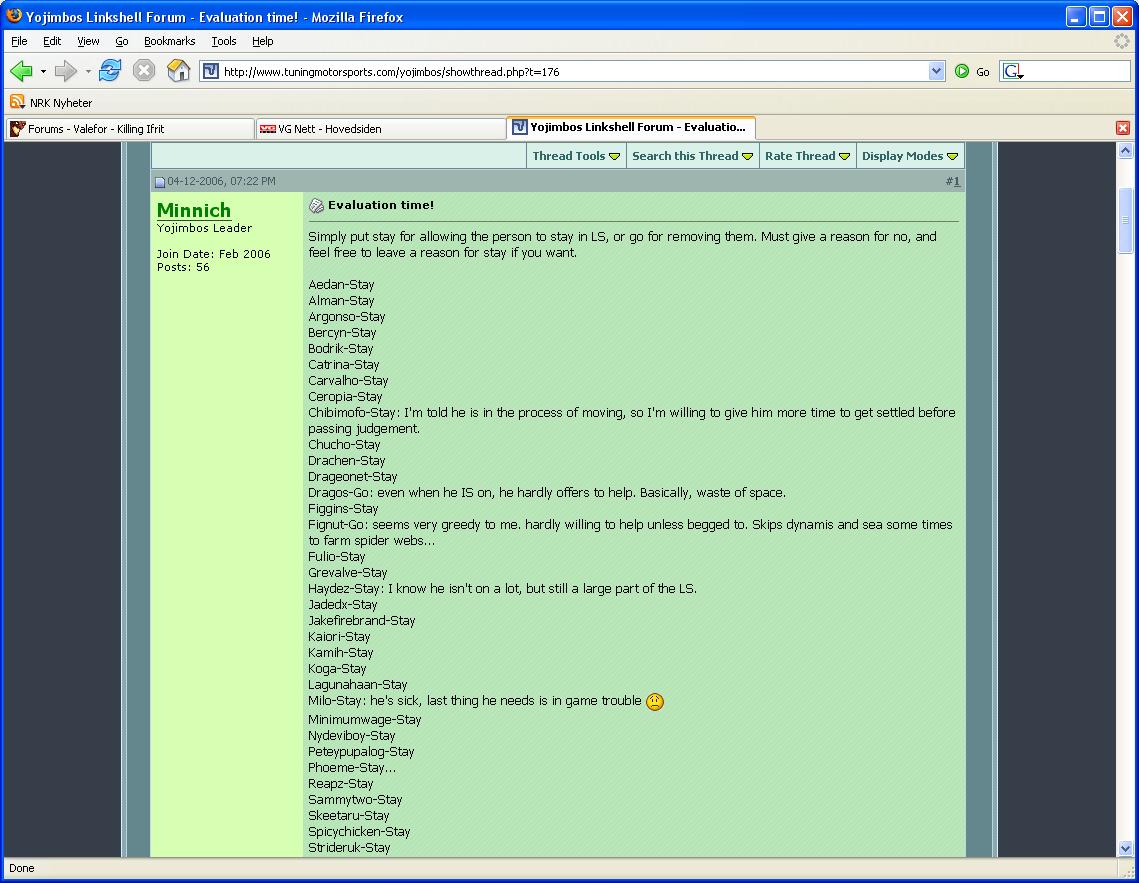
Task: Expand the Display Modes dropdown
Action: click(909, 156)
